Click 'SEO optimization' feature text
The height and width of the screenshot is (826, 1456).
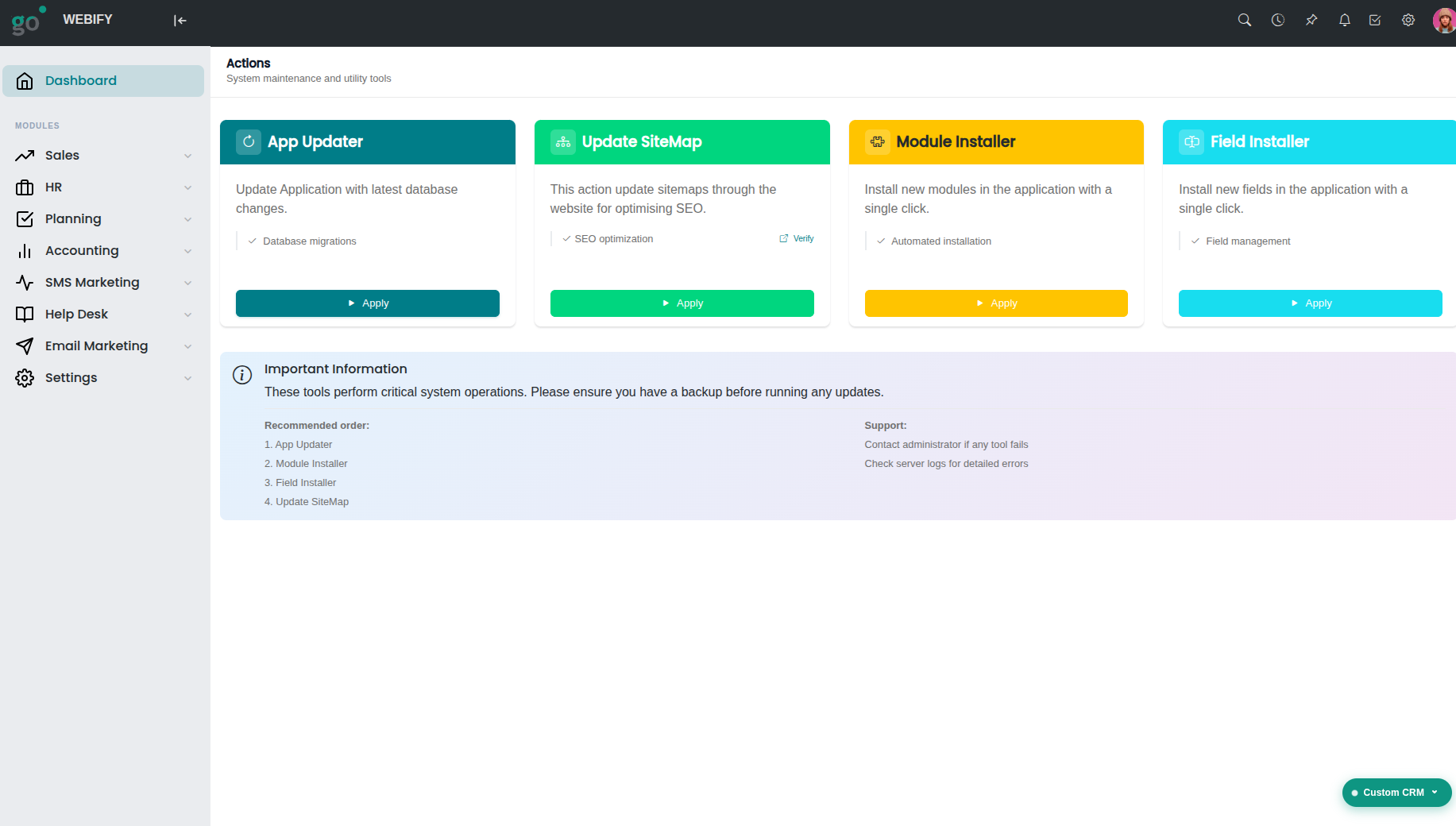click(x=614, y=239)
